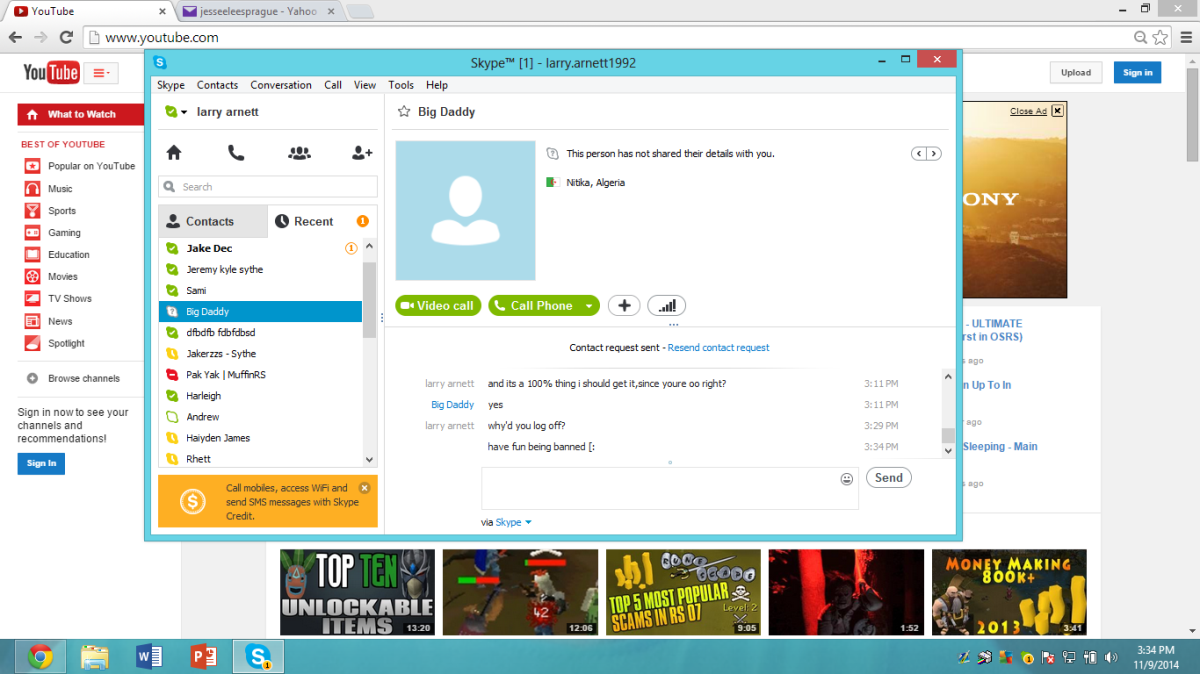Open the via Skype dropdown
This screenshot has height=674, width=1200.
pos(514,522)
